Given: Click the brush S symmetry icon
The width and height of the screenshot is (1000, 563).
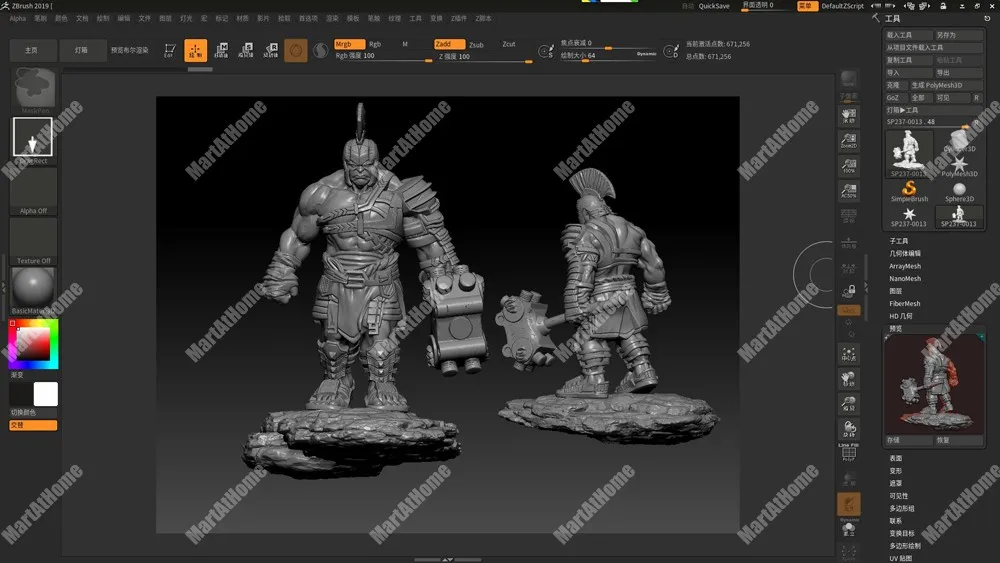Looking at the screenshot, I should pos(546,51).
